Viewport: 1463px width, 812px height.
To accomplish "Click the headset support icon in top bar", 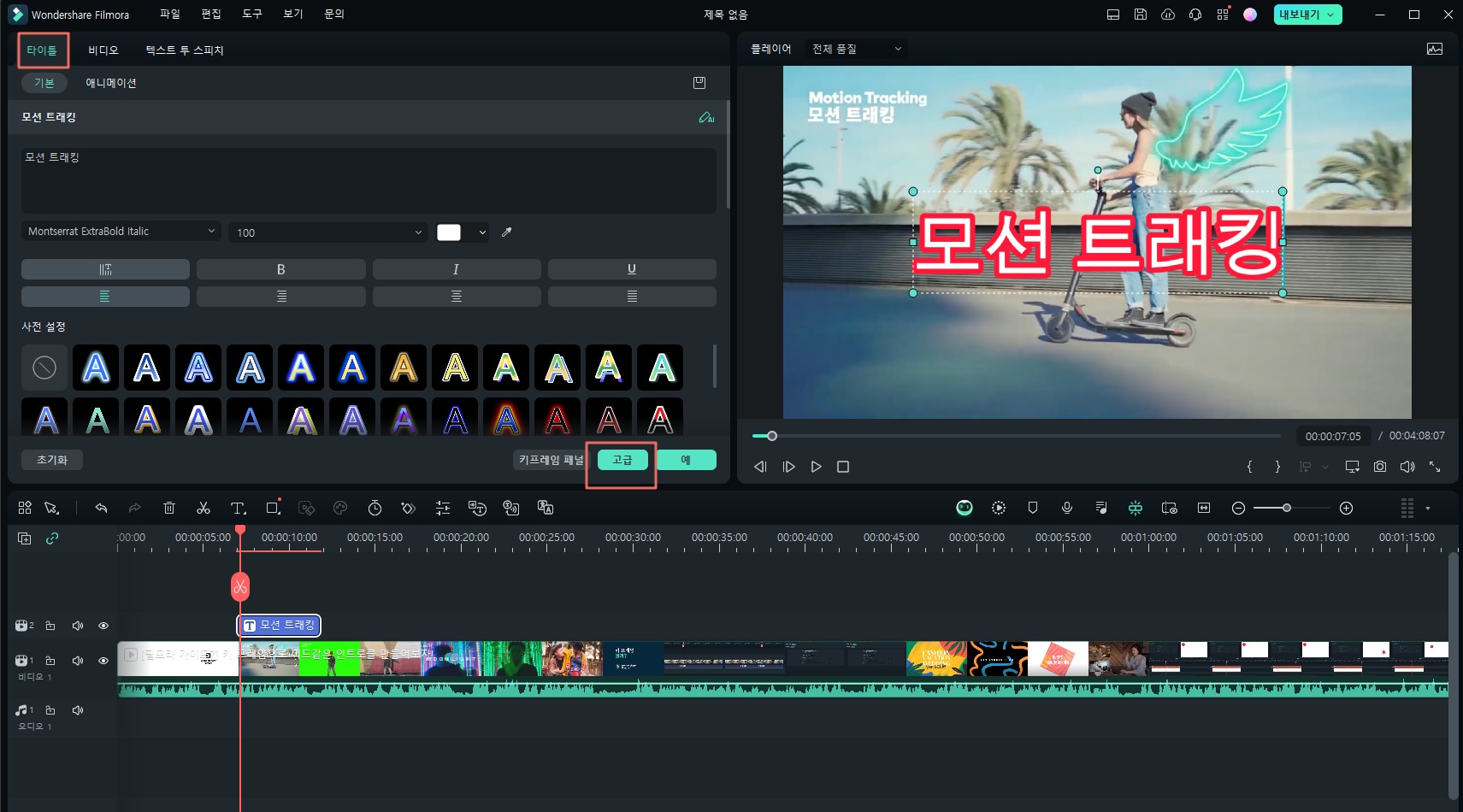I will 1195,15.
